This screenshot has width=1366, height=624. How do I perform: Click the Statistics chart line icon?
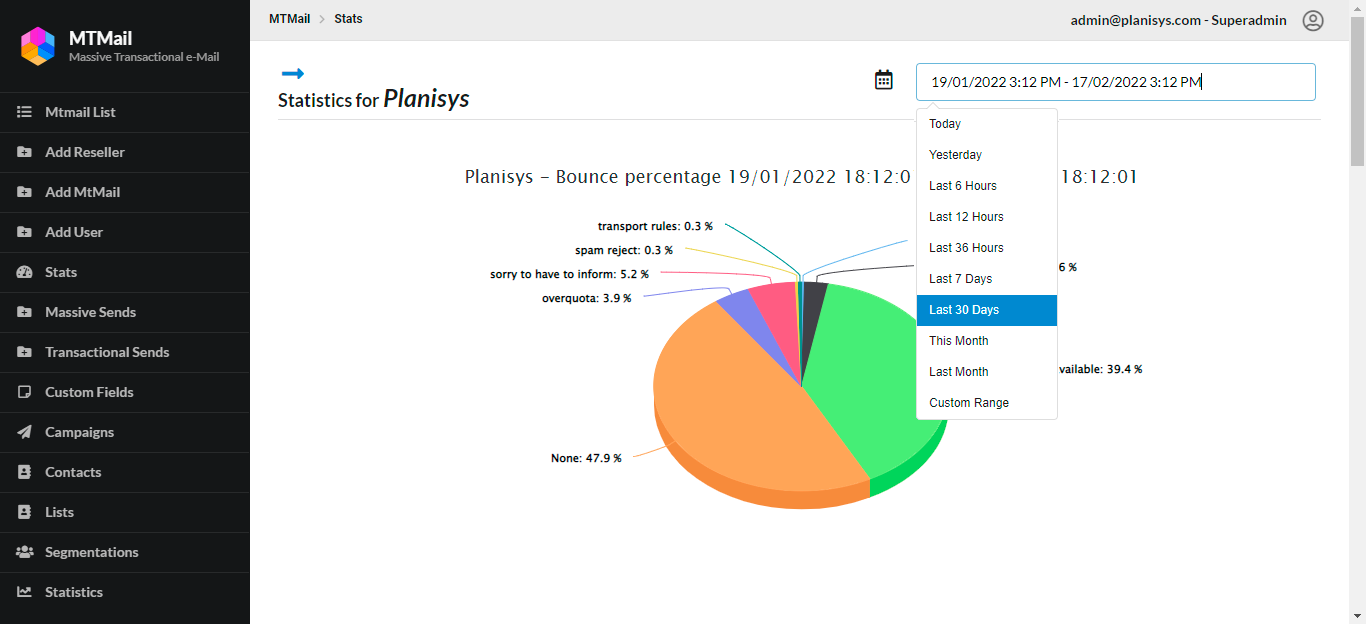pos(25,592)
